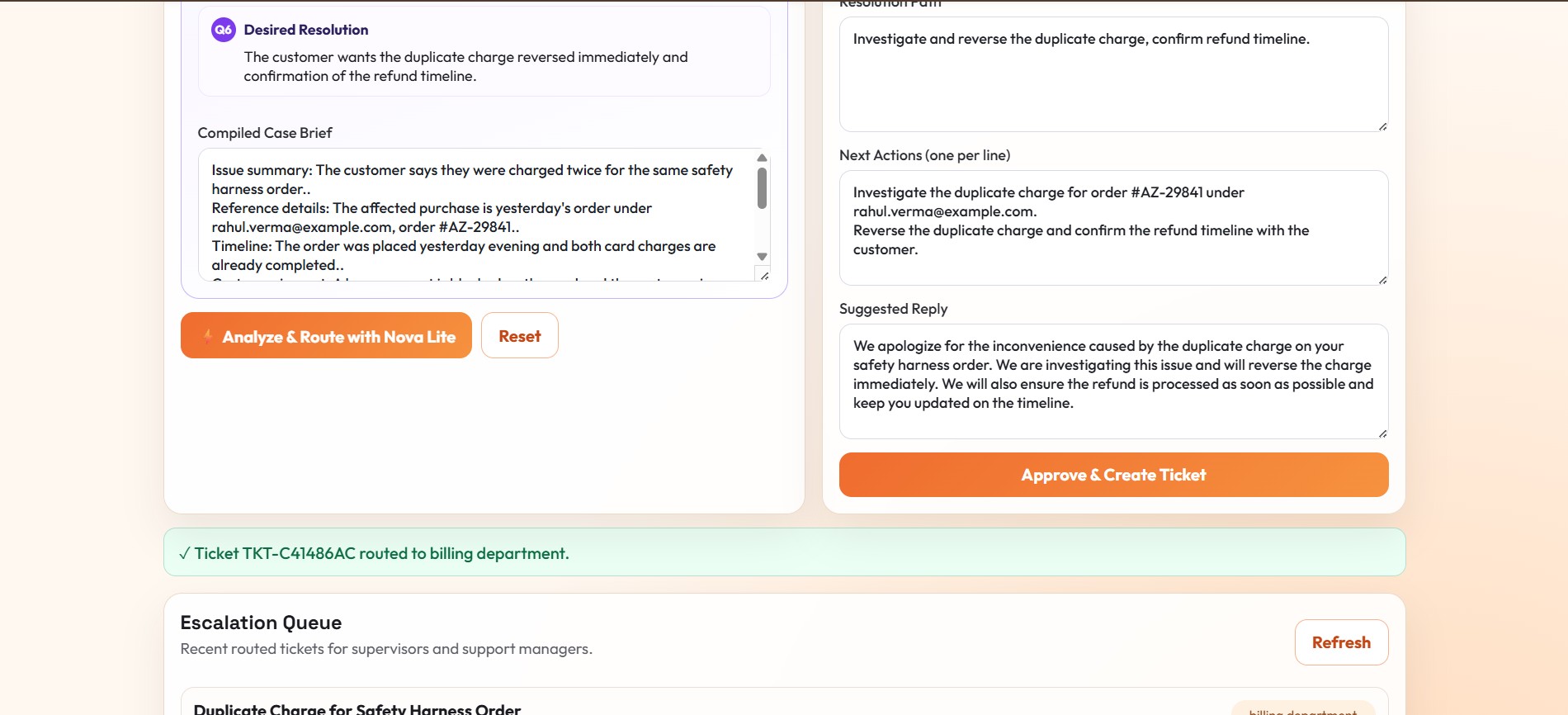Click Approve & Create Ticket button
The width and height of the screenshot is (1568, 715).
(x=1113, y=475)
